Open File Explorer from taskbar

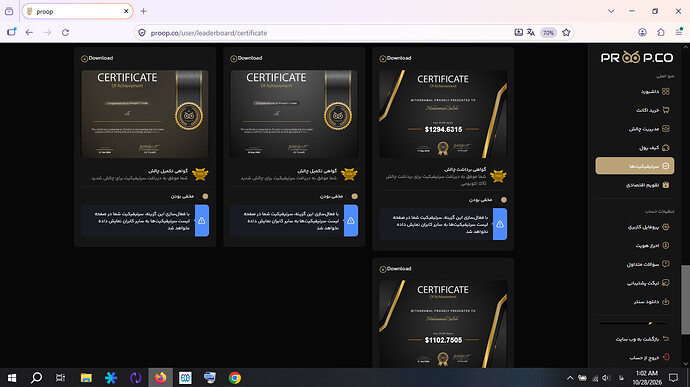point(86,378)
